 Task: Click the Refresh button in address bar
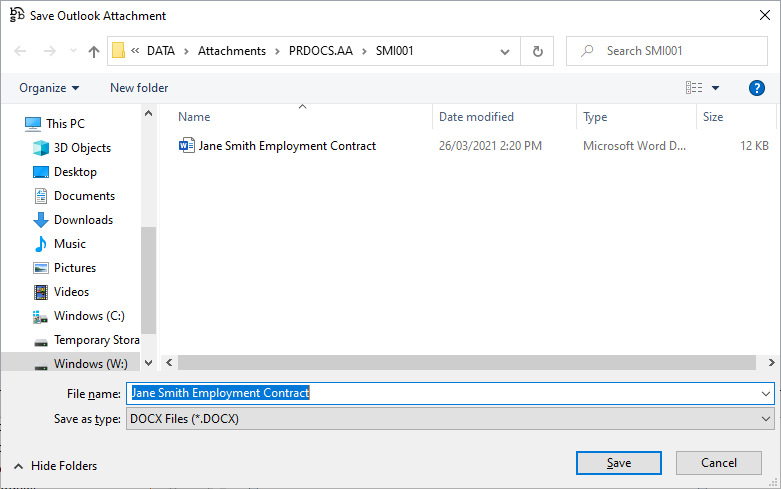[538, 51]
